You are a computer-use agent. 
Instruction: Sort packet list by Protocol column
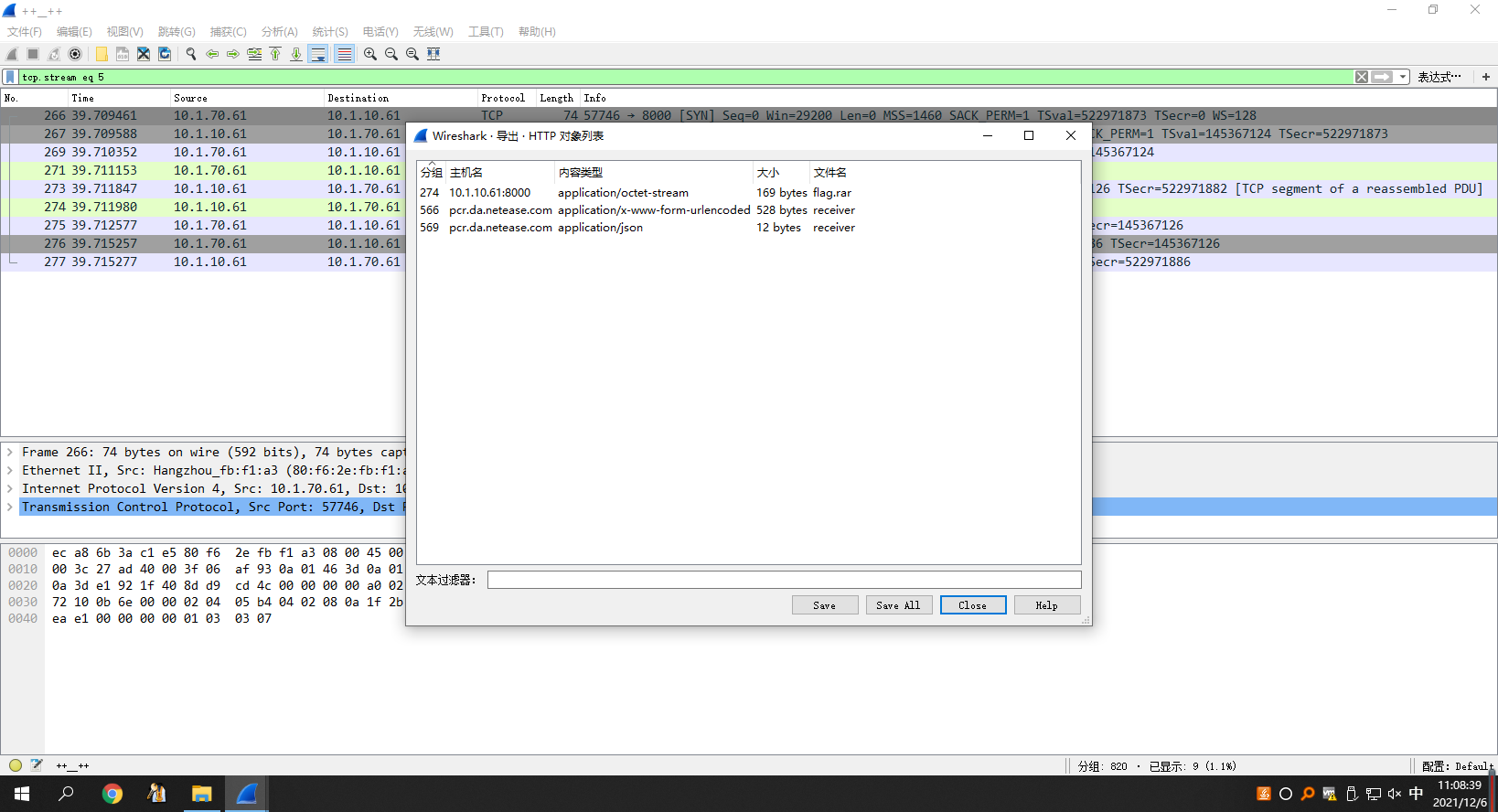[x=506, y=98]
